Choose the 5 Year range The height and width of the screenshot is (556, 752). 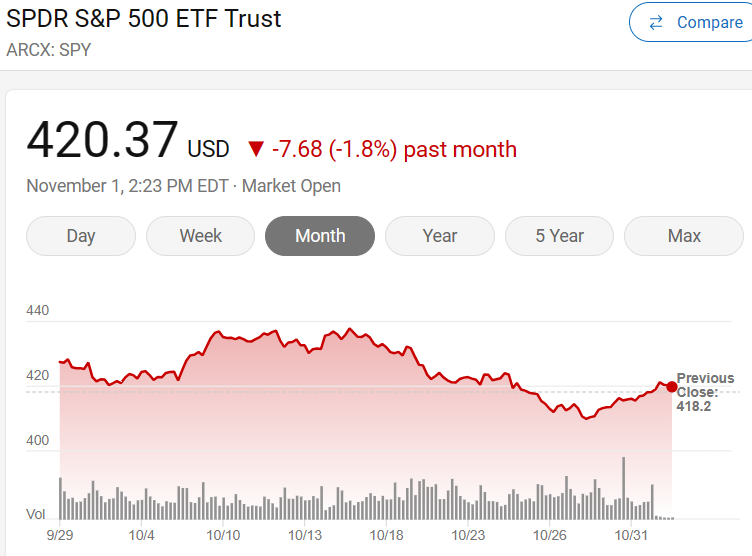[x=559, y=236]
